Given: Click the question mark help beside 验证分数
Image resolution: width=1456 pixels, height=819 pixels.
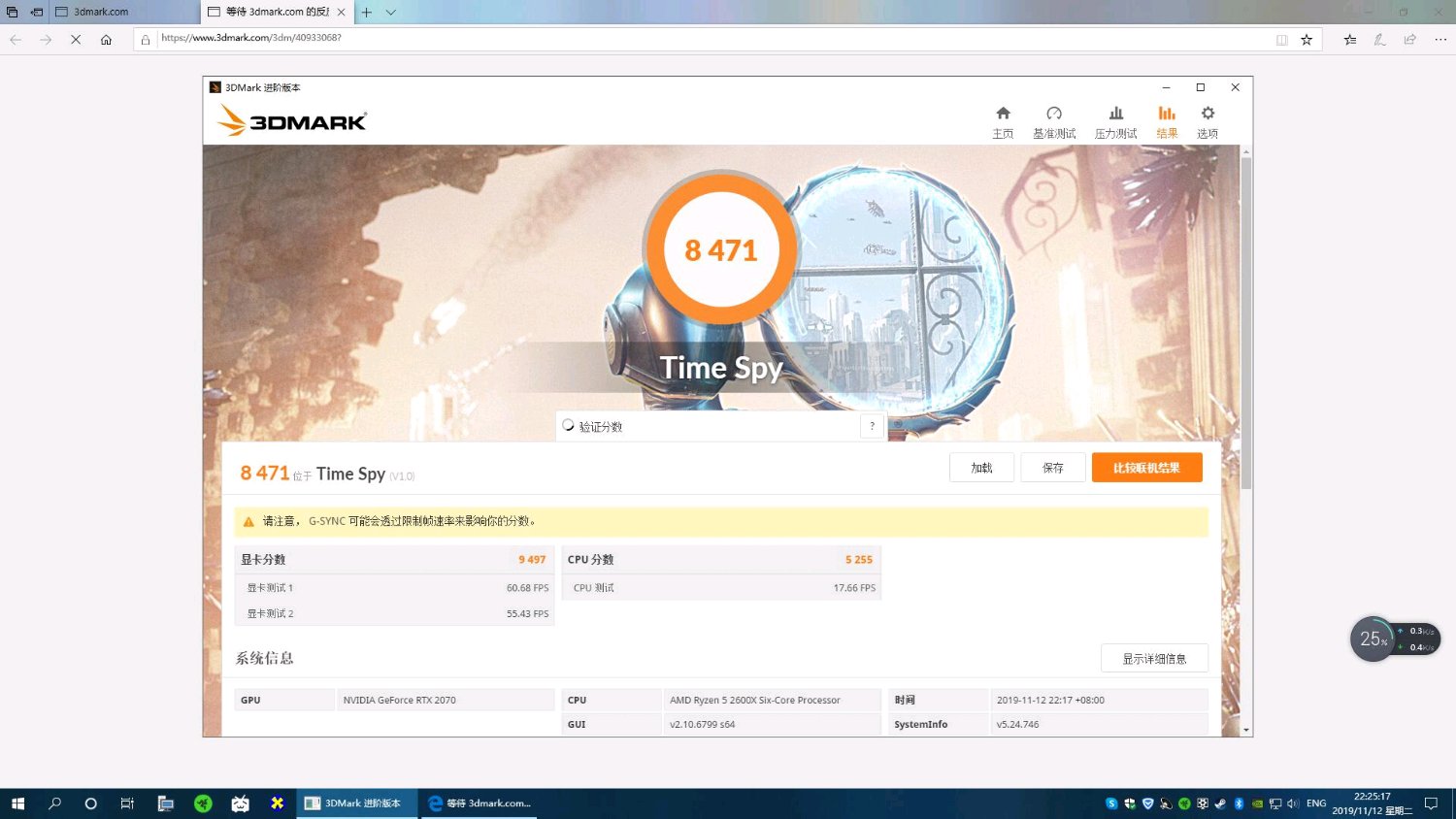Looking at the screenshot, I should point(872,426).
